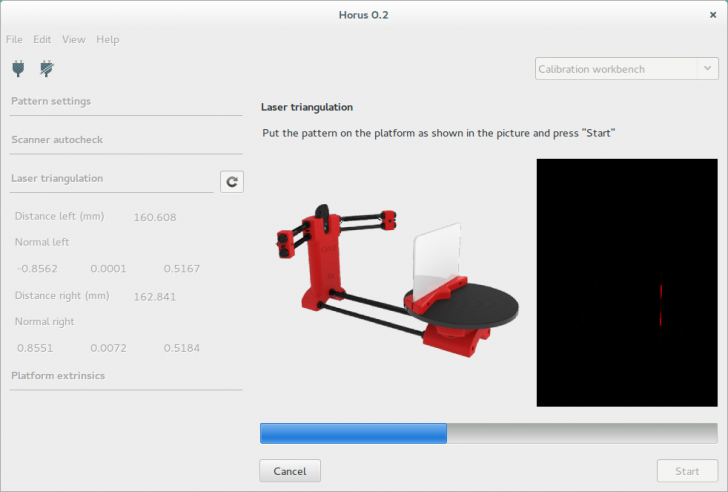Expand the Pattern settings section
This screenshot has width=728, height=492.
51,101
